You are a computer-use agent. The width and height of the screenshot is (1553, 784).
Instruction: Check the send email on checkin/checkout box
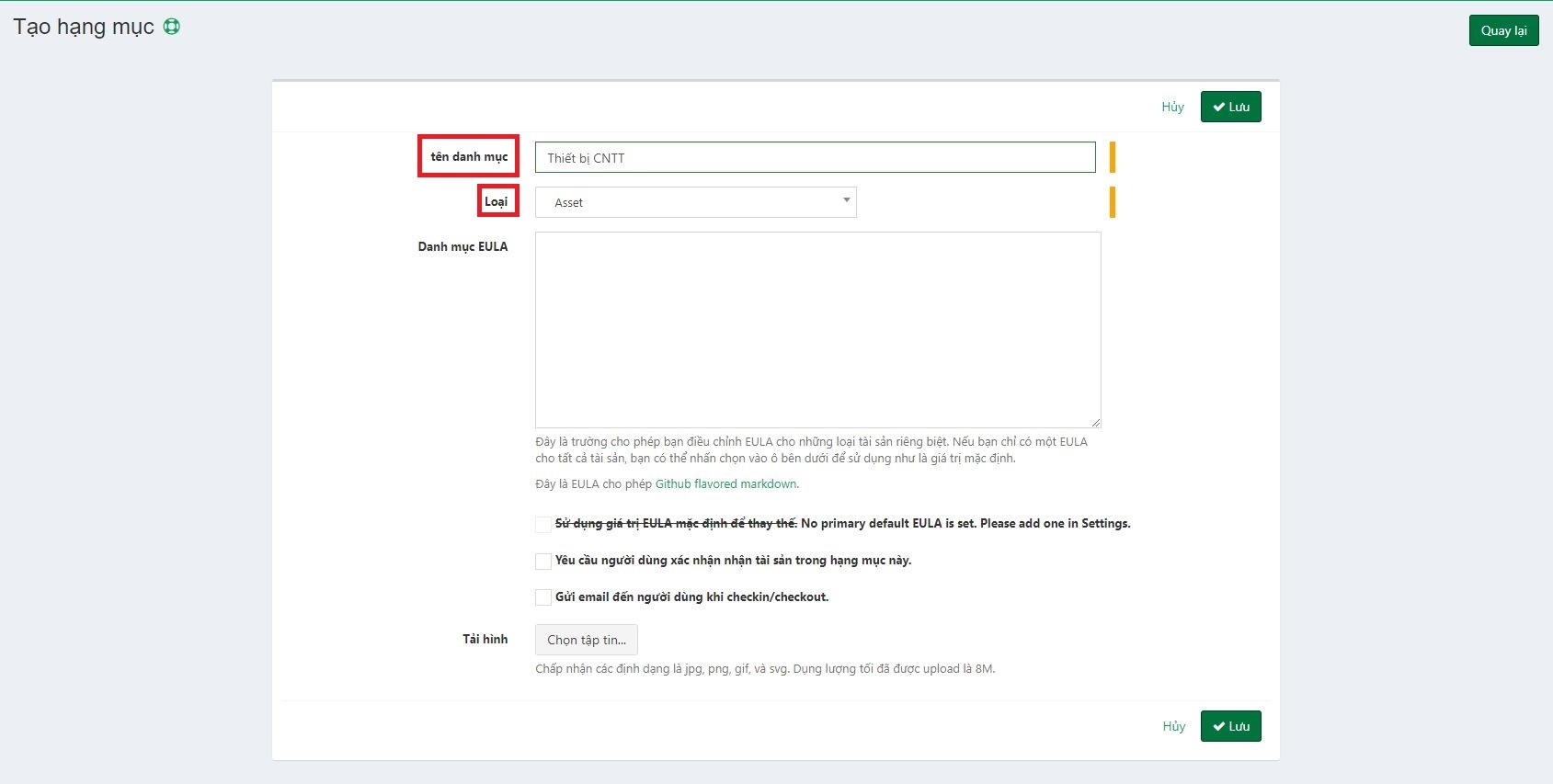(x=543, y=597)
